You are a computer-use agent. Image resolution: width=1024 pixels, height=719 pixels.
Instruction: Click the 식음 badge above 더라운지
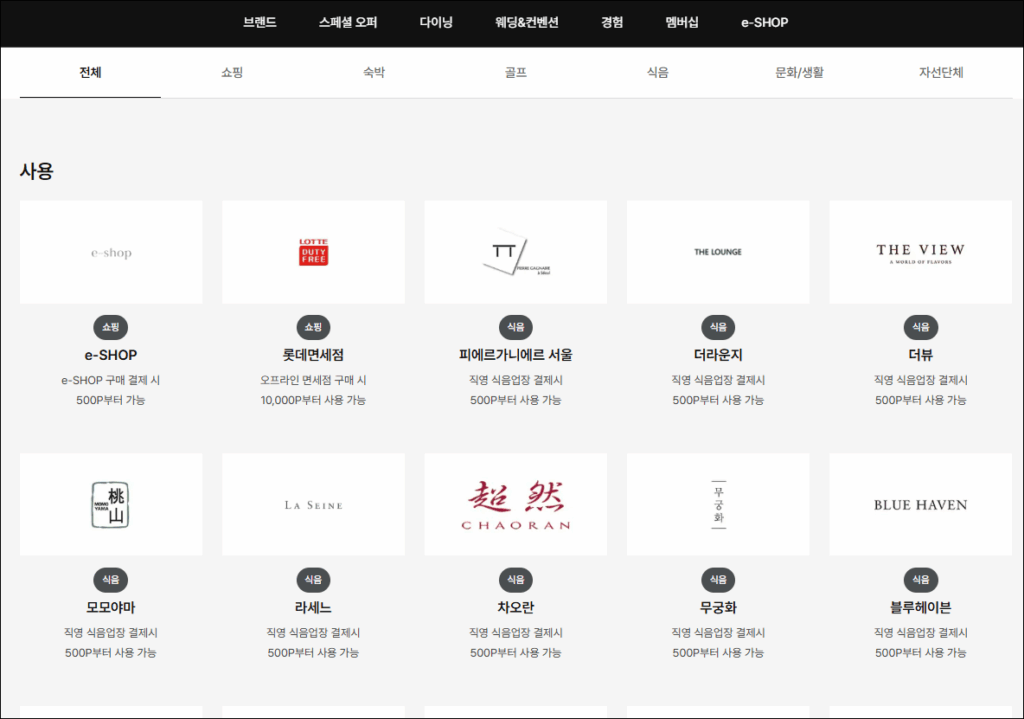(718, 327)
